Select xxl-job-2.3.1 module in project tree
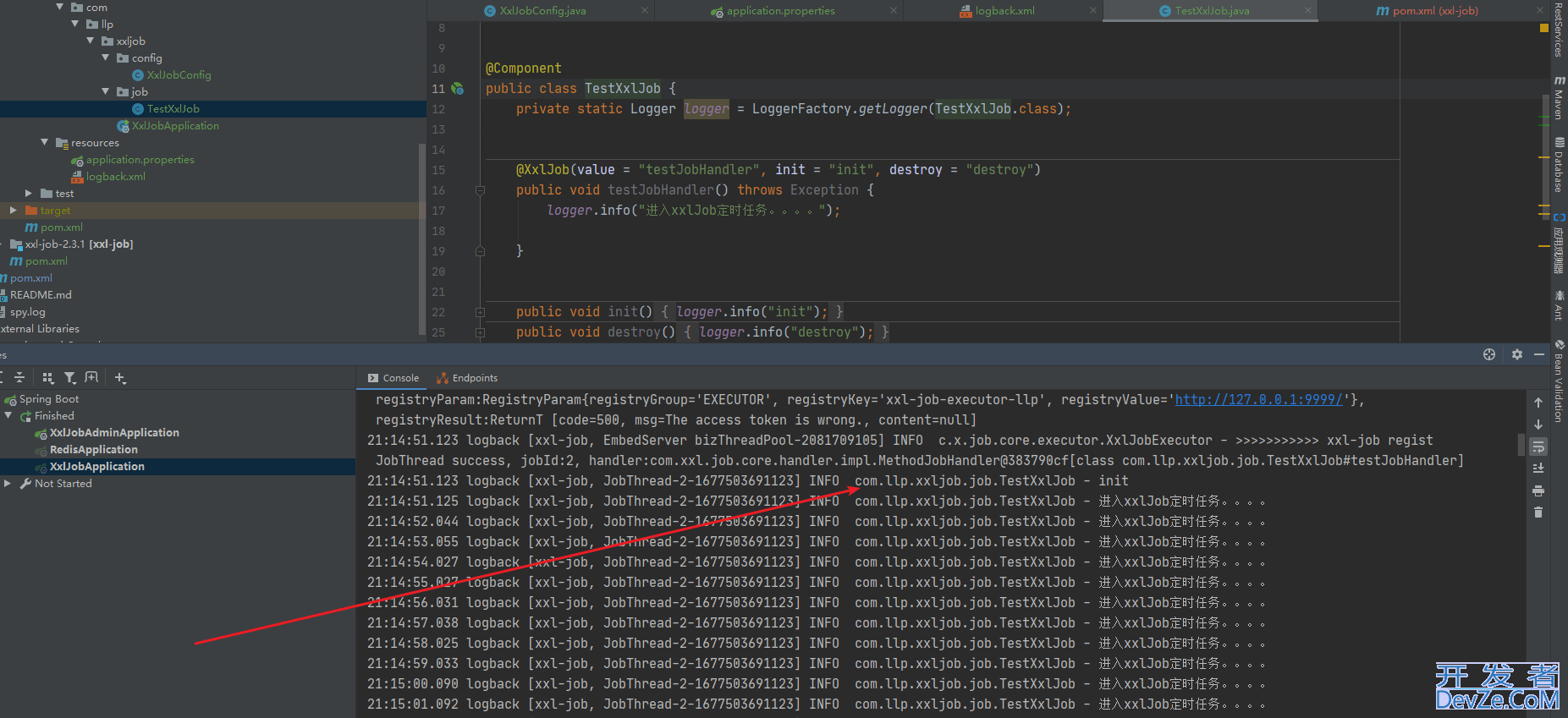This screenshot has width=1568, height=718. (x=79, y=244)
